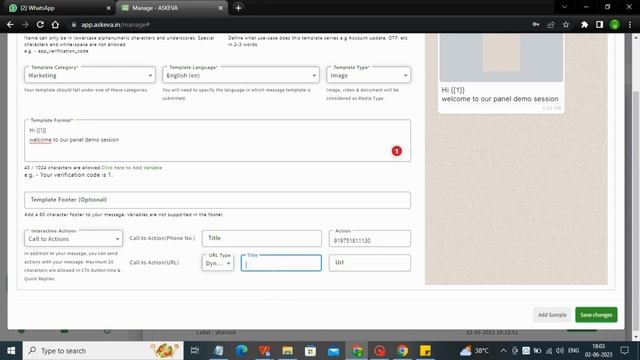Click the URL Call to Action Title field

tap(281, 263)
